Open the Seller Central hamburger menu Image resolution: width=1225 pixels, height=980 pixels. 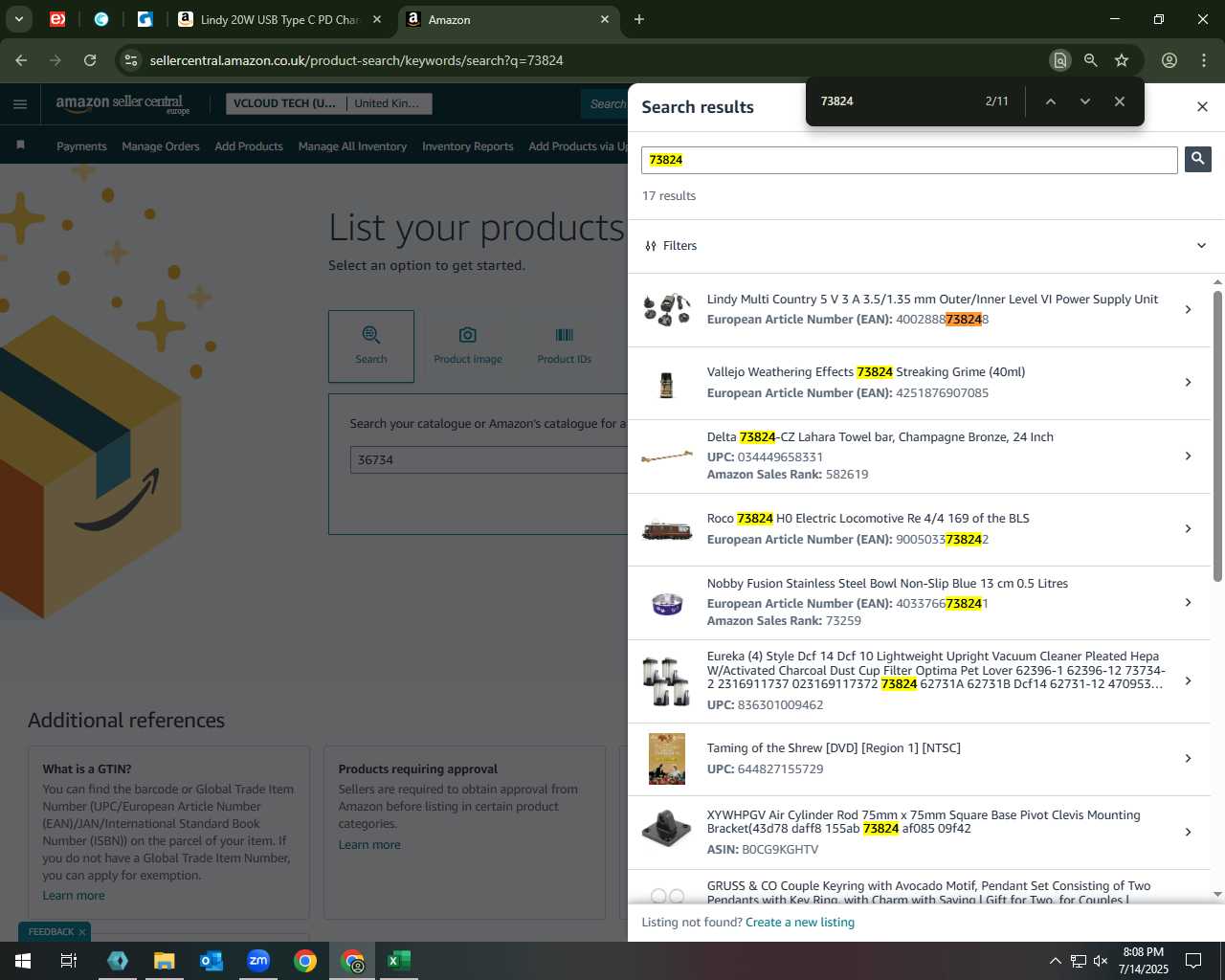tap(20, 104)
